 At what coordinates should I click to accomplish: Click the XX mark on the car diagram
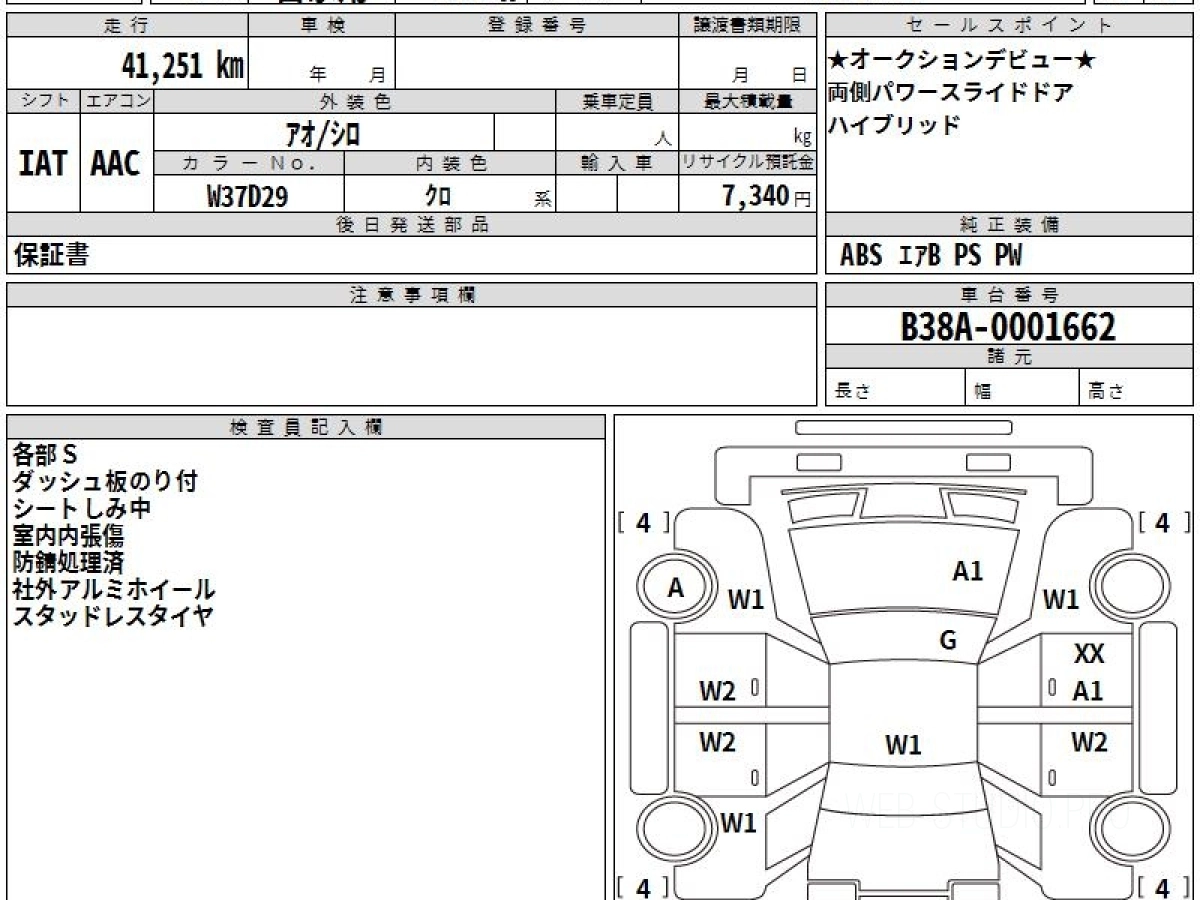(1089, 655)
